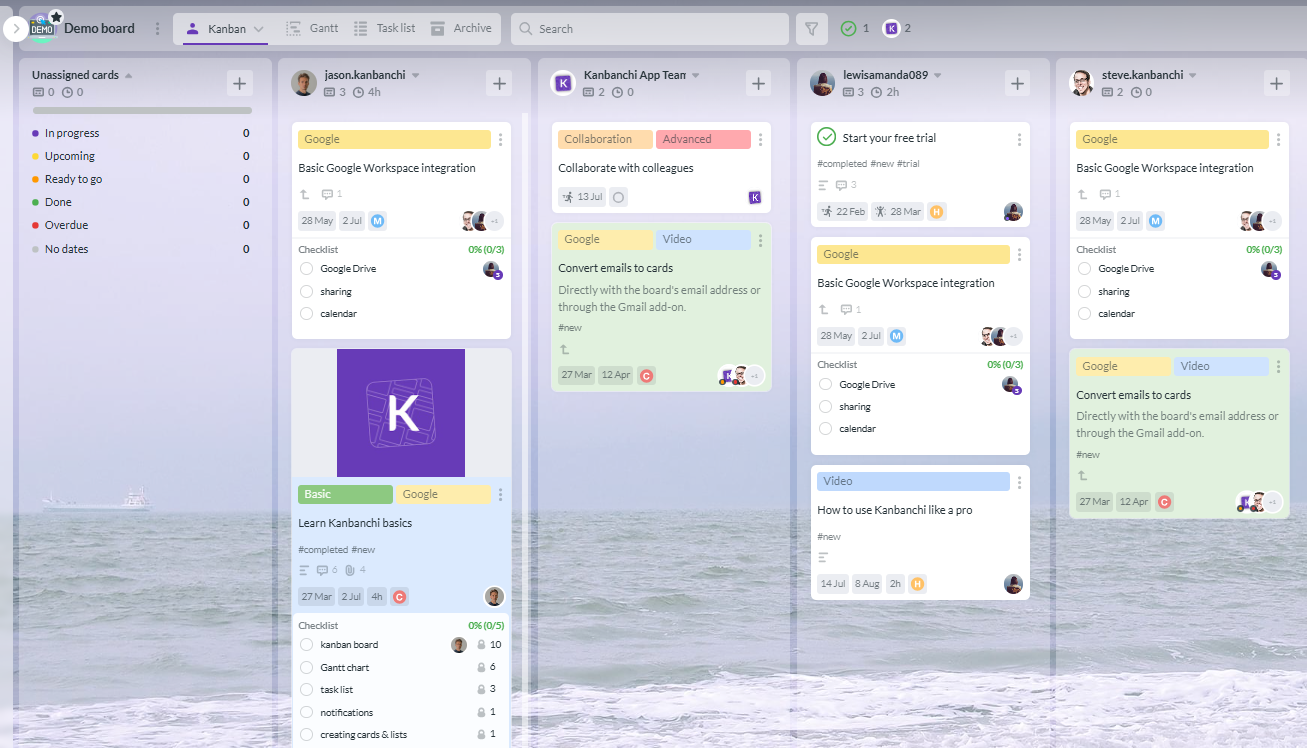Switch to the Gantt tab
The height and width of the screenshot is (748, 1307).
click(312, 28)
